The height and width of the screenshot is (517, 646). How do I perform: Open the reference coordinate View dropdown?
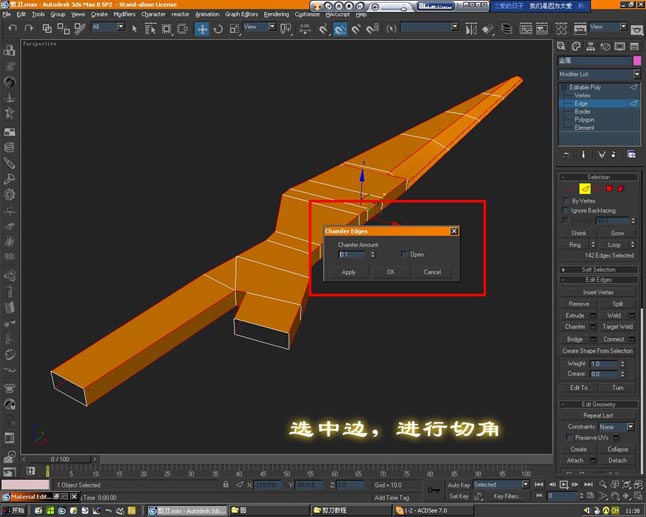click(x=260, y=27)
